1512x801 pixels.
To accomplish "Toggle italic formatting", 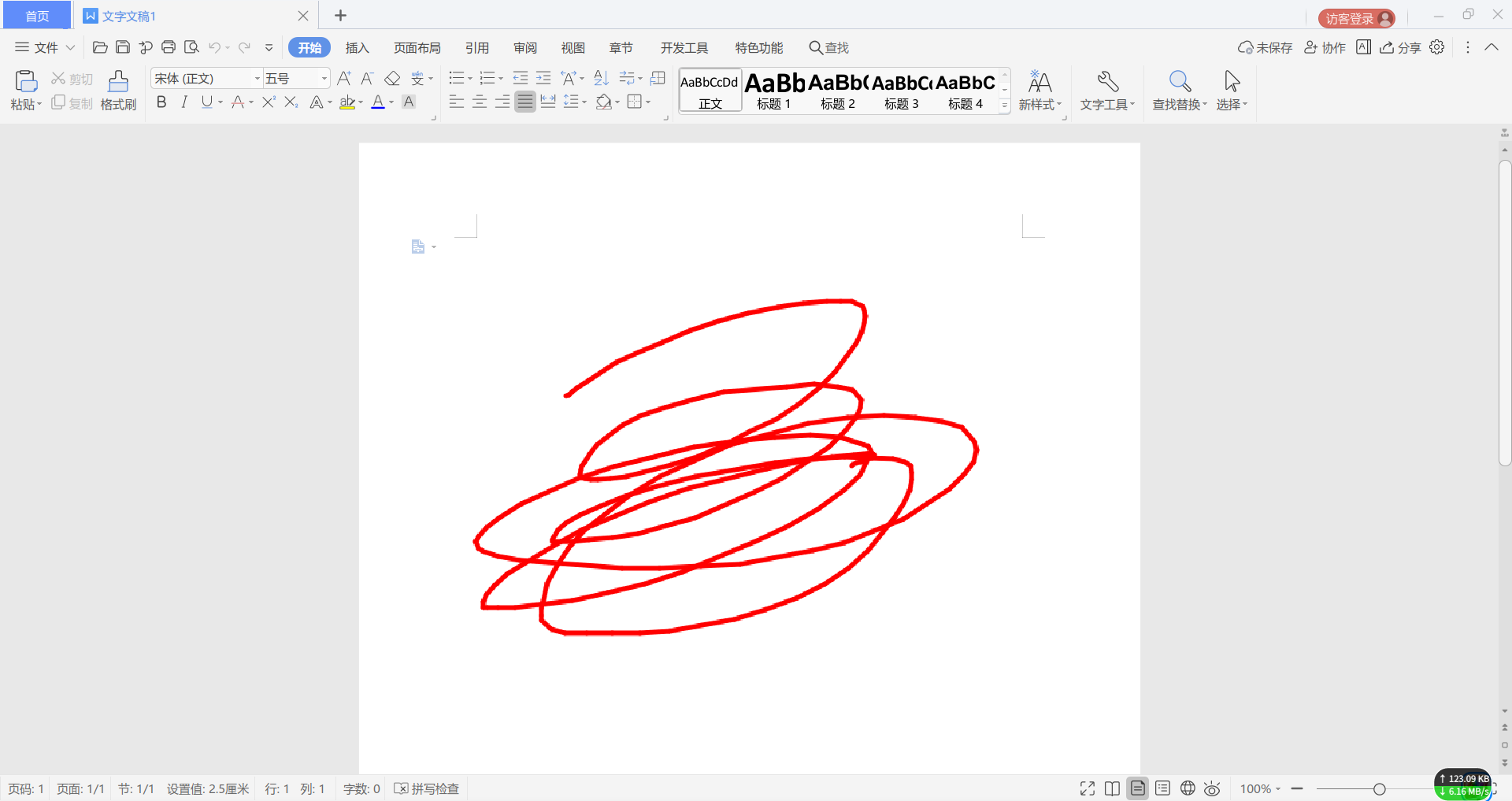I will point(183,102).
